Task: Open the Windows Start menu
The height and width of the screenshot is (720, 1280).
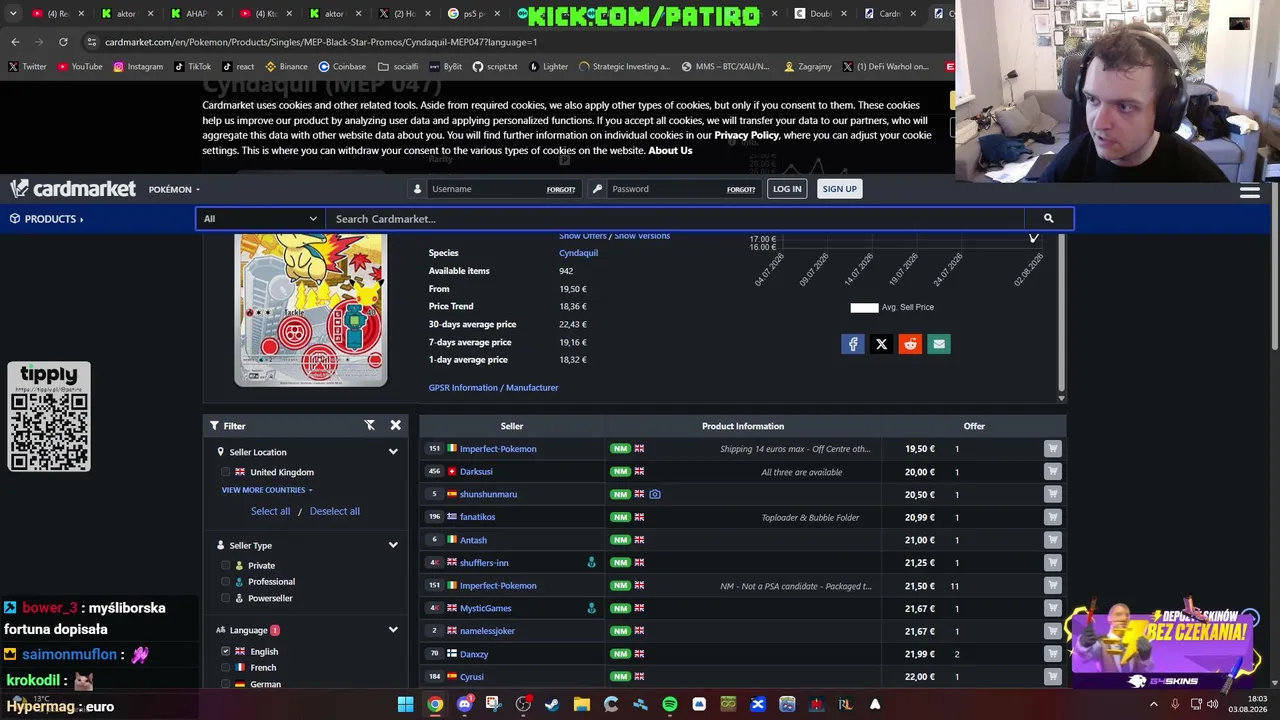Action: pyautogui.click(x=405, y=704)
